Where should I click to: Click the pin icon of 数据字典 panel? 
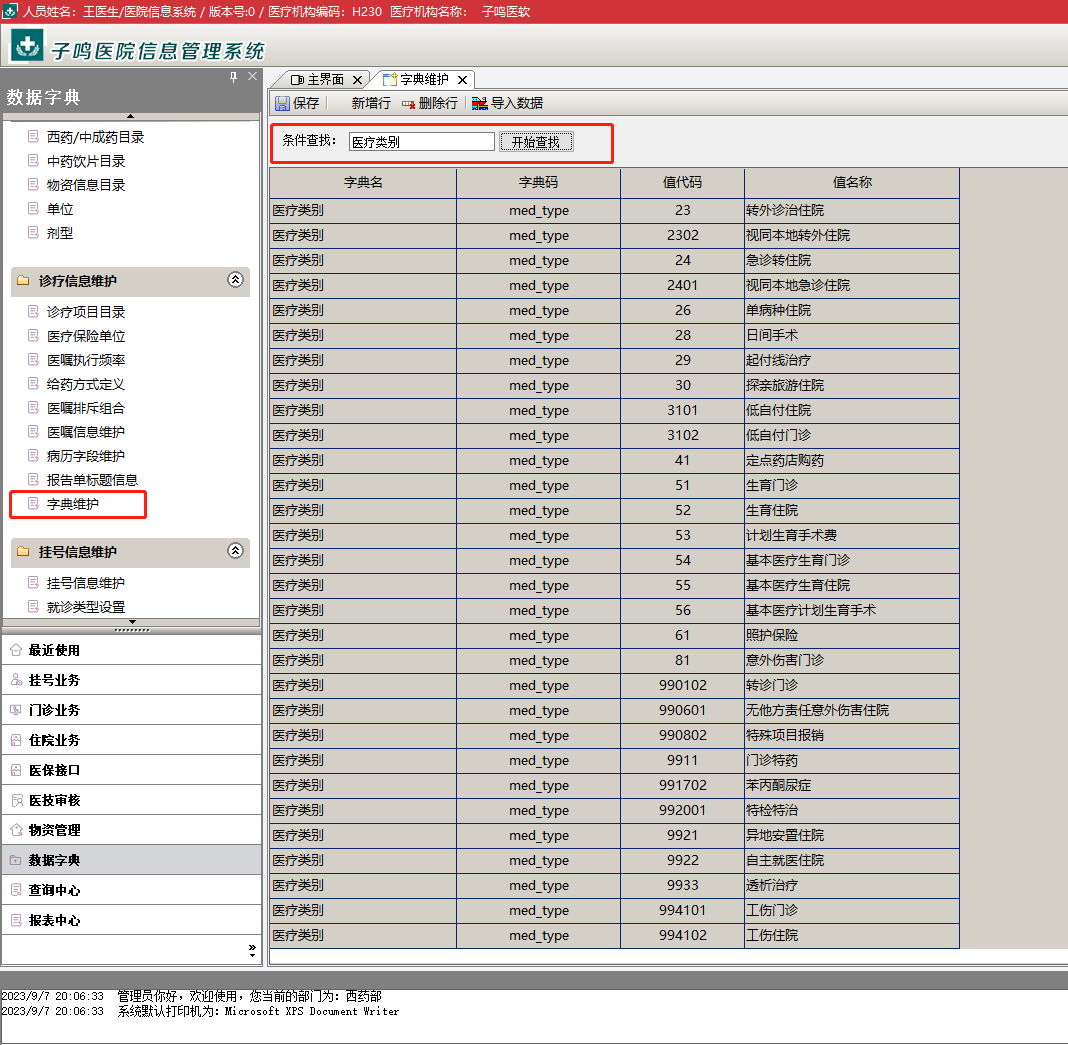234,77
